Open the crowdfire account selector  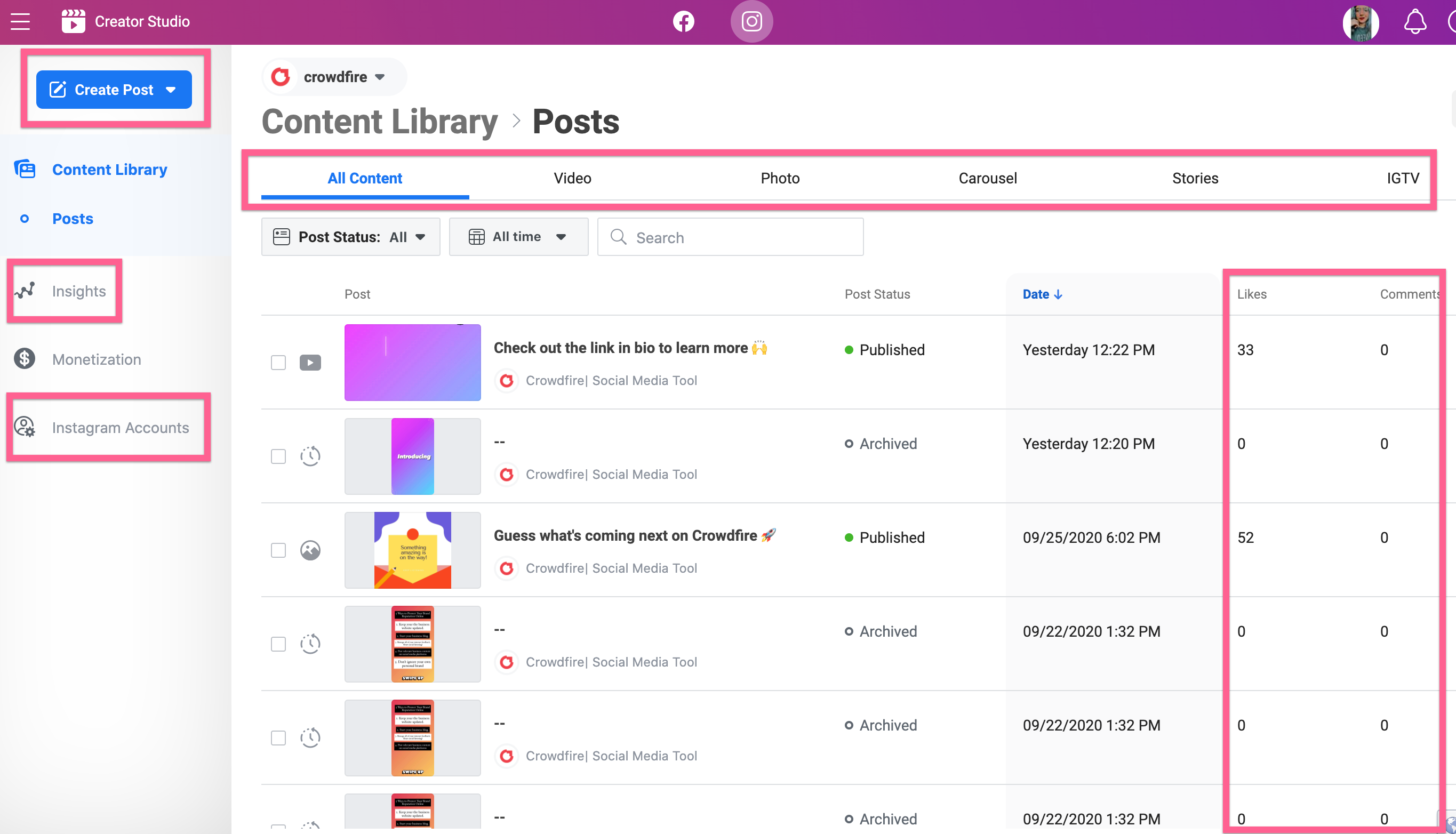pyautogui.click(x=335, y=77)
